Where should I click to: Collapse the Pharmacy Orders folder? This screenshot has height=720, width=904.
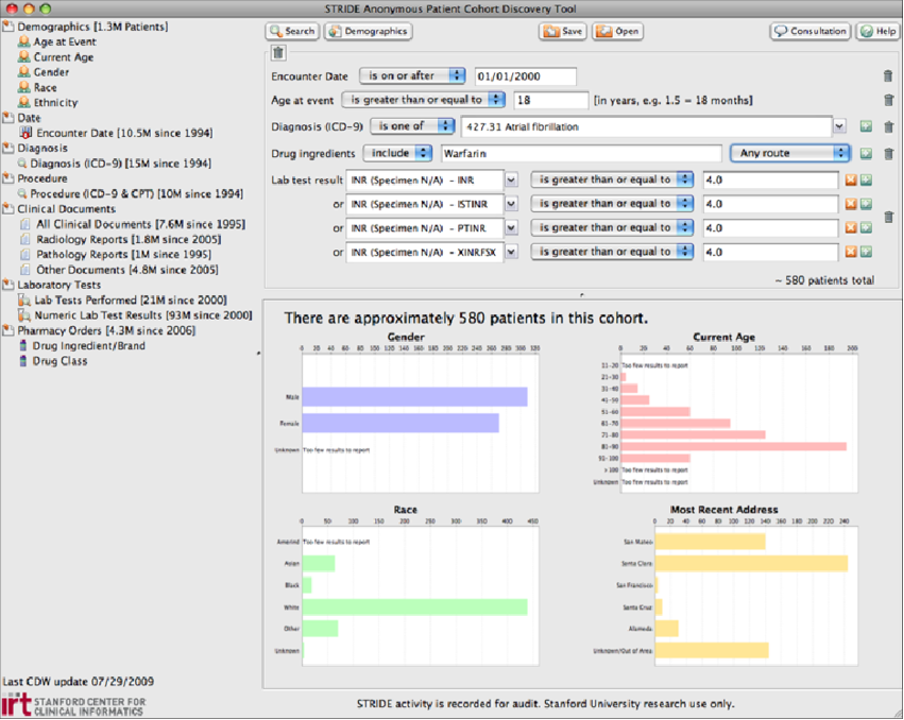click(x=8, y=330)
